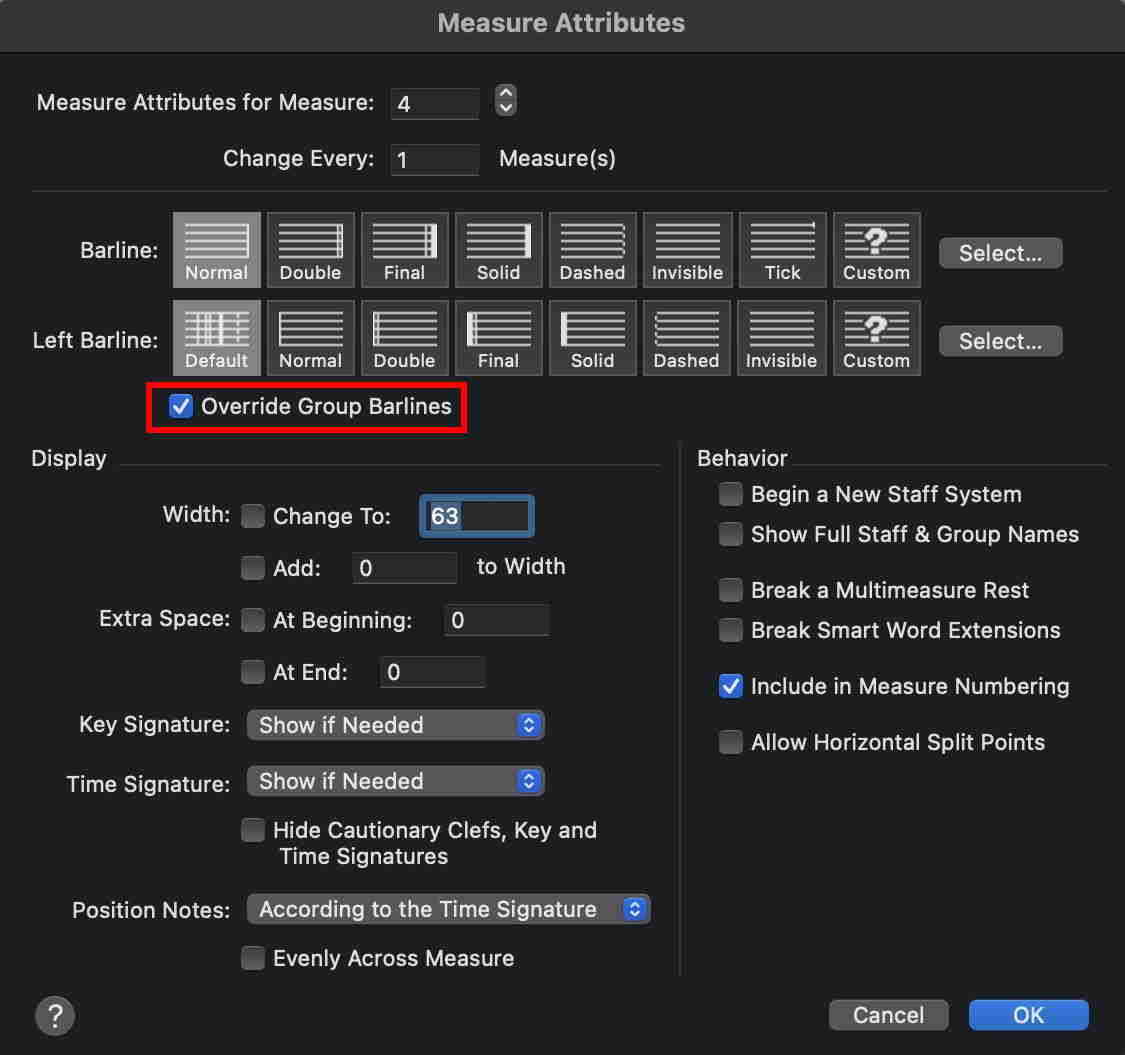
Task: Open the help question mark button
Action: (x=55, y=1016)
